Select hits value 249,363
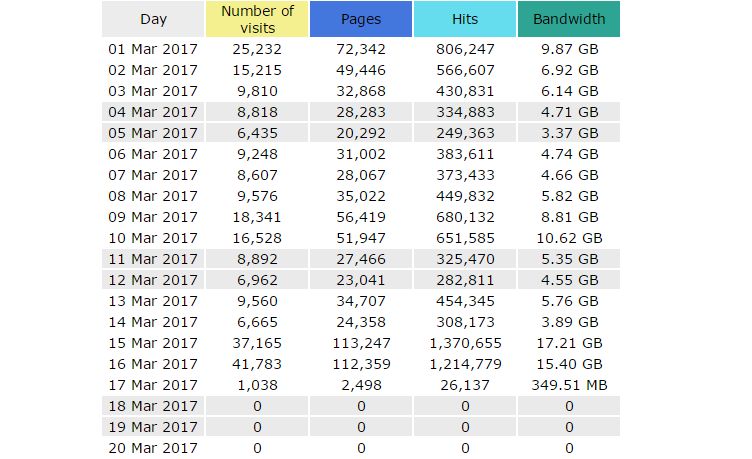752x459 pixels. 465,133
